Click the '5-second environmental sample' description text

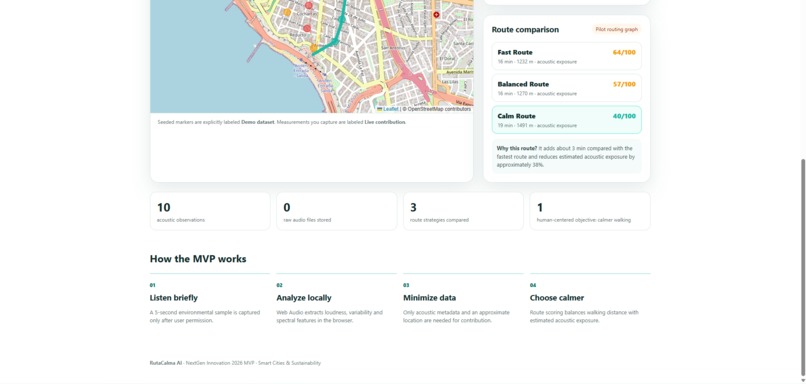click(205, 316)
